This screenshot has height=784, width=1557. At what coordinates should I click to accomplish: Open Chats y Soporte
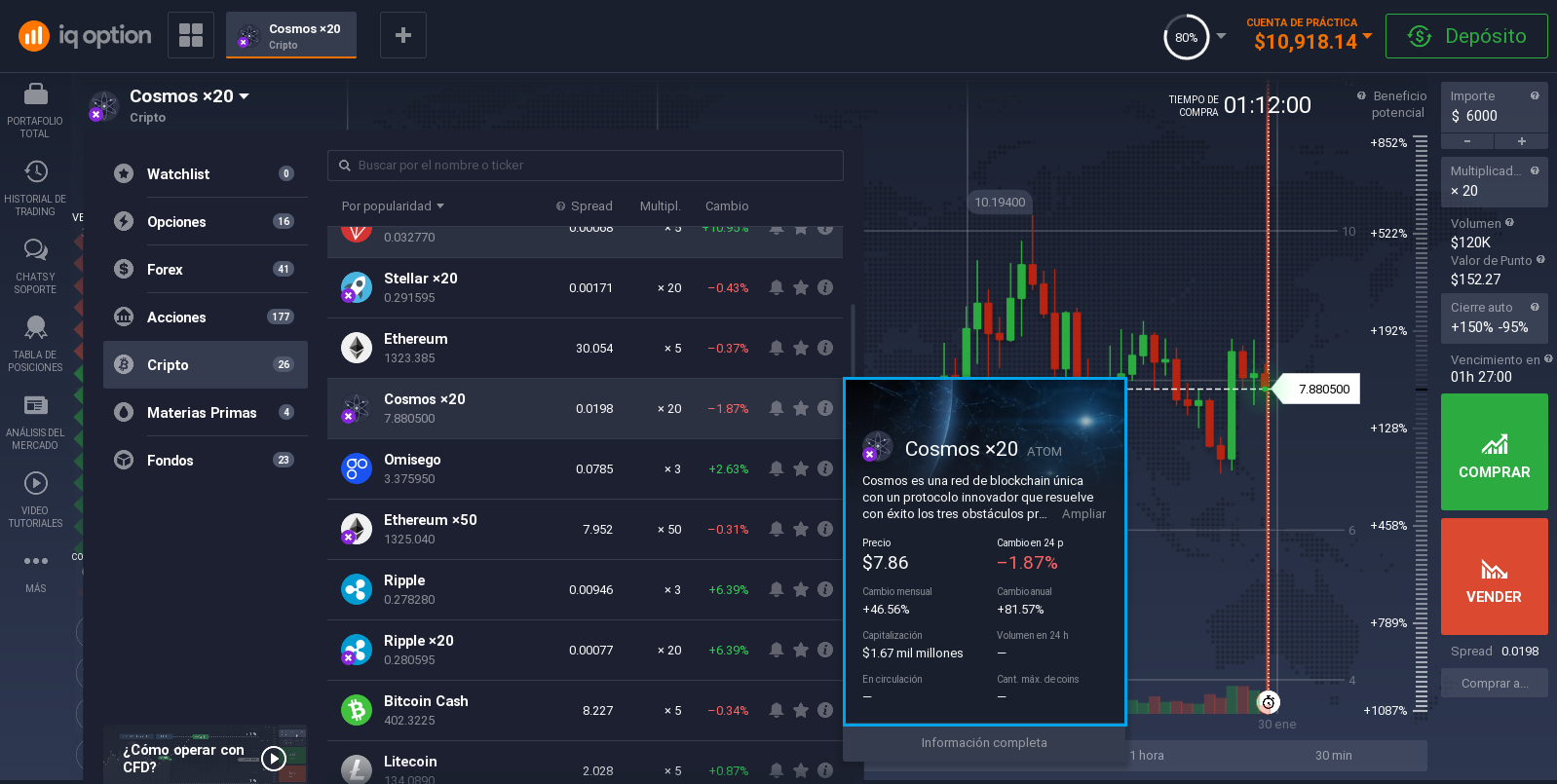(x=35, y=266)
